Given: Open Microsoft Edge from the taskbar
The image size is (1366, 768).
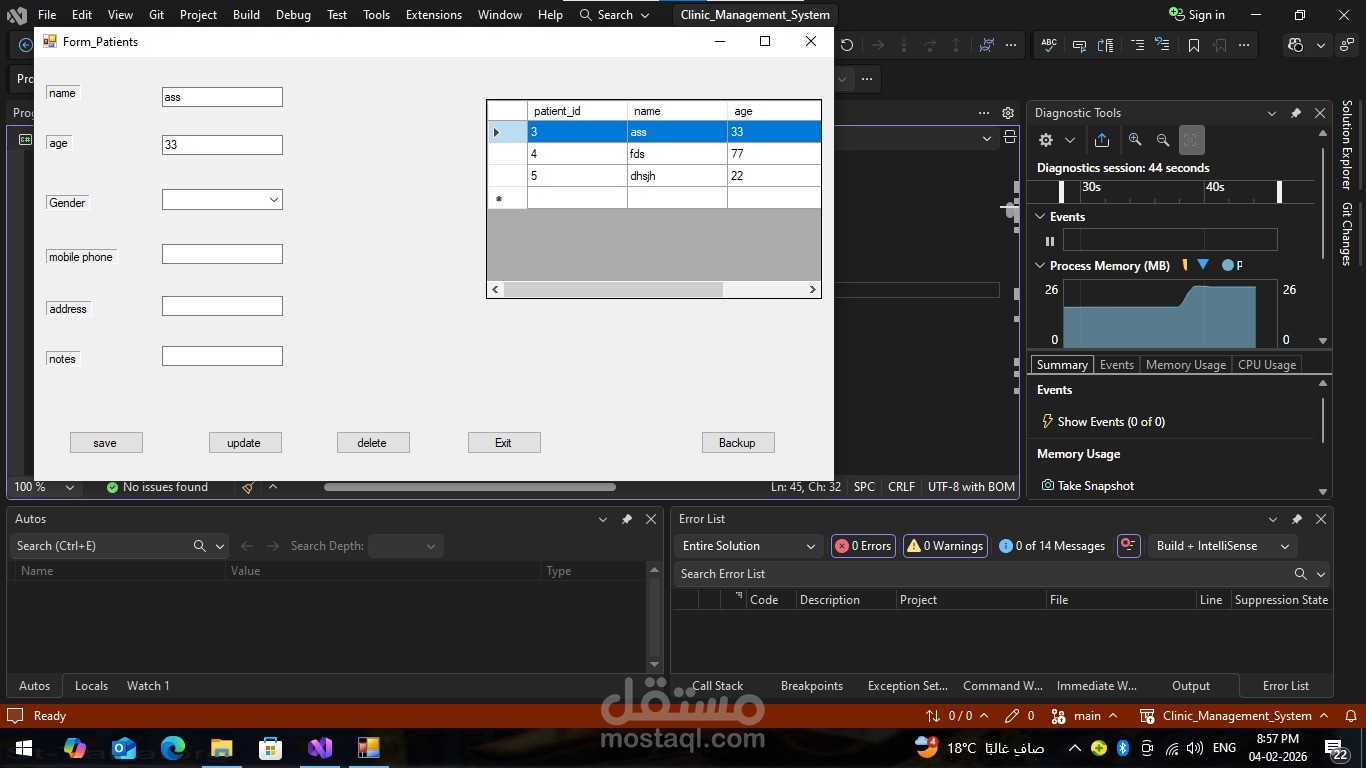Looking at the screenshot, I should click(173, 747).
